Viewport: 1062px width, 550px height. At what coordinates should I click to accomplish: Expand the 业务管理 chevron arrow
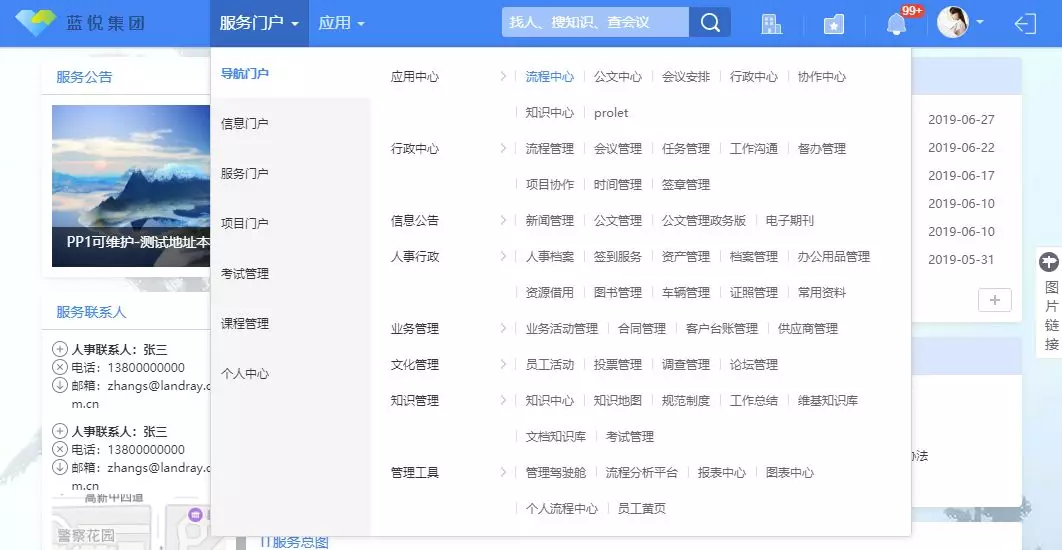point(503,328)
